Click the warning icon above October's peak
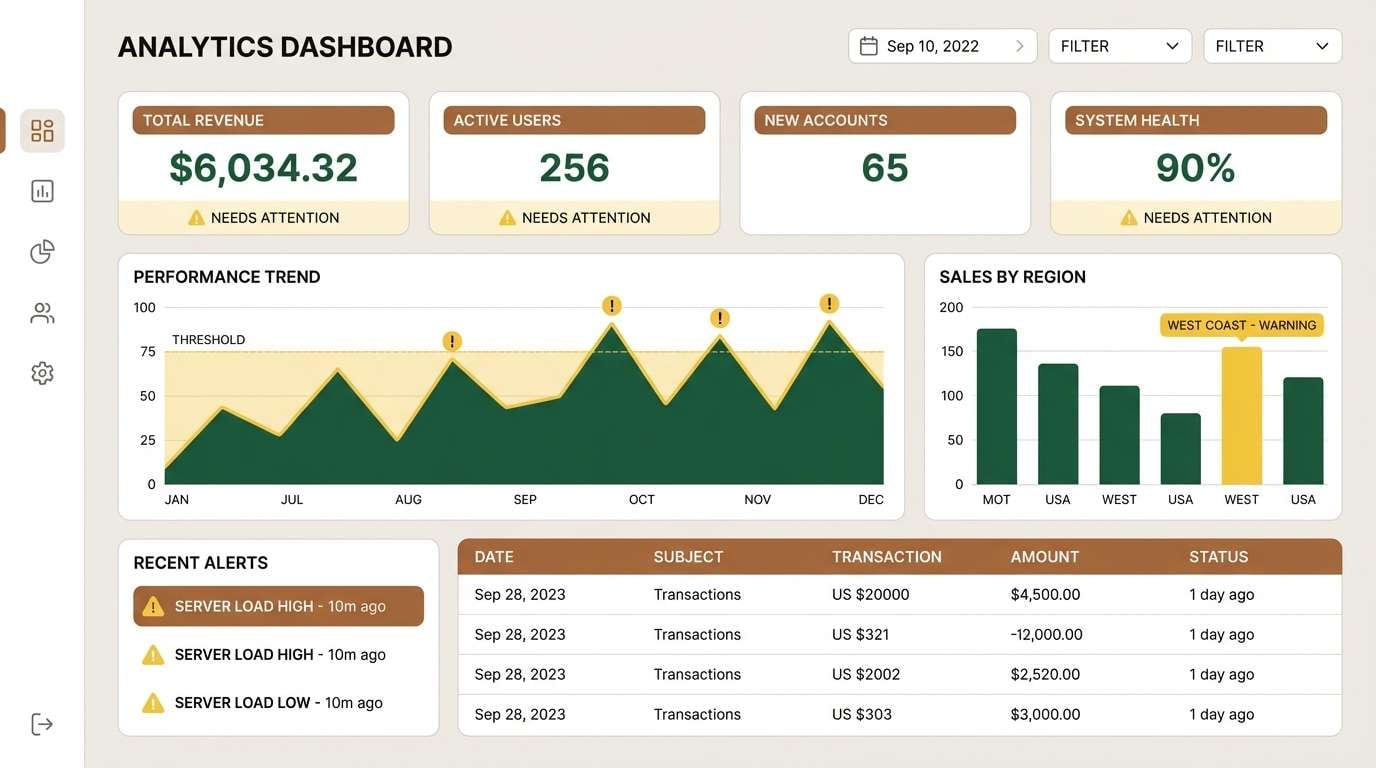This screenshot has width=1376, height=768. point(611,305)
